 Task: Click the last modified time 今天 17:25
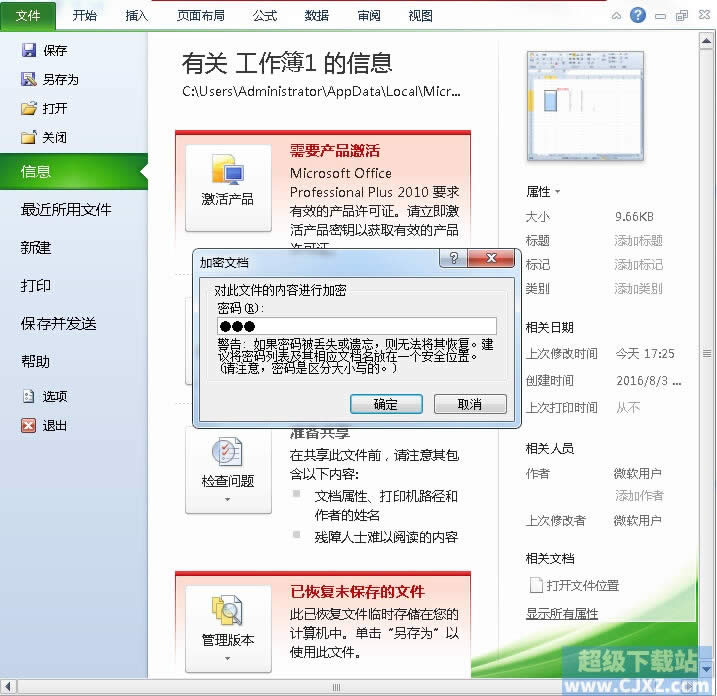[x=645, y=353]
